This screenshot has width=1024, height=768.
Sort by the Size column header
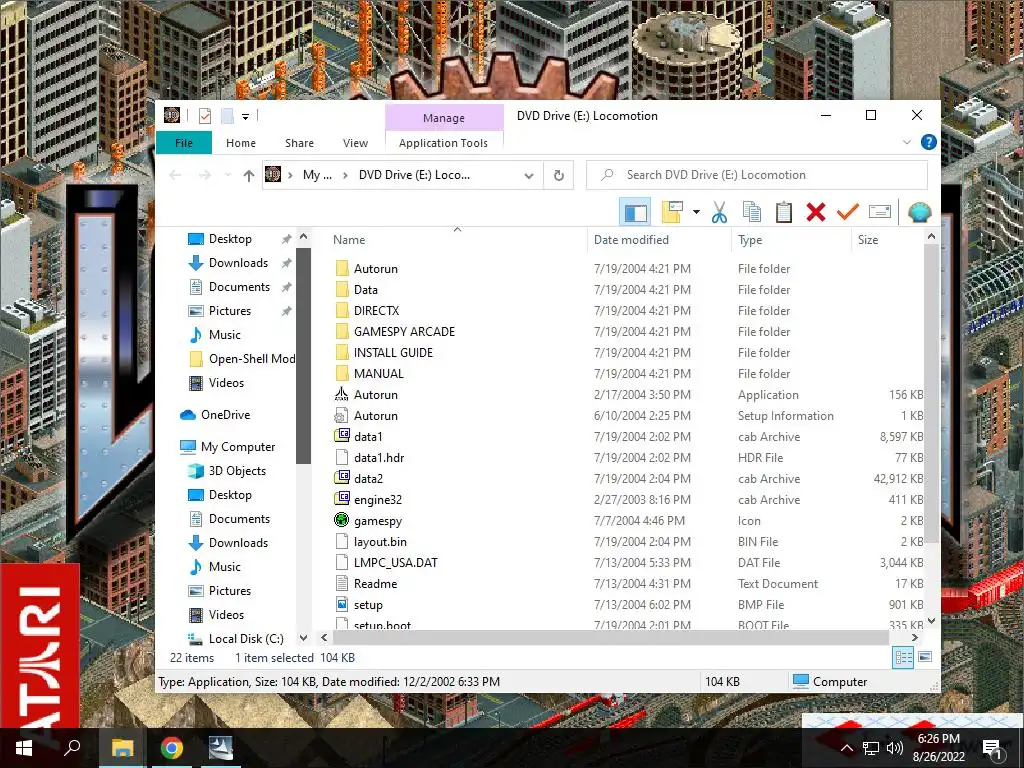888,240
